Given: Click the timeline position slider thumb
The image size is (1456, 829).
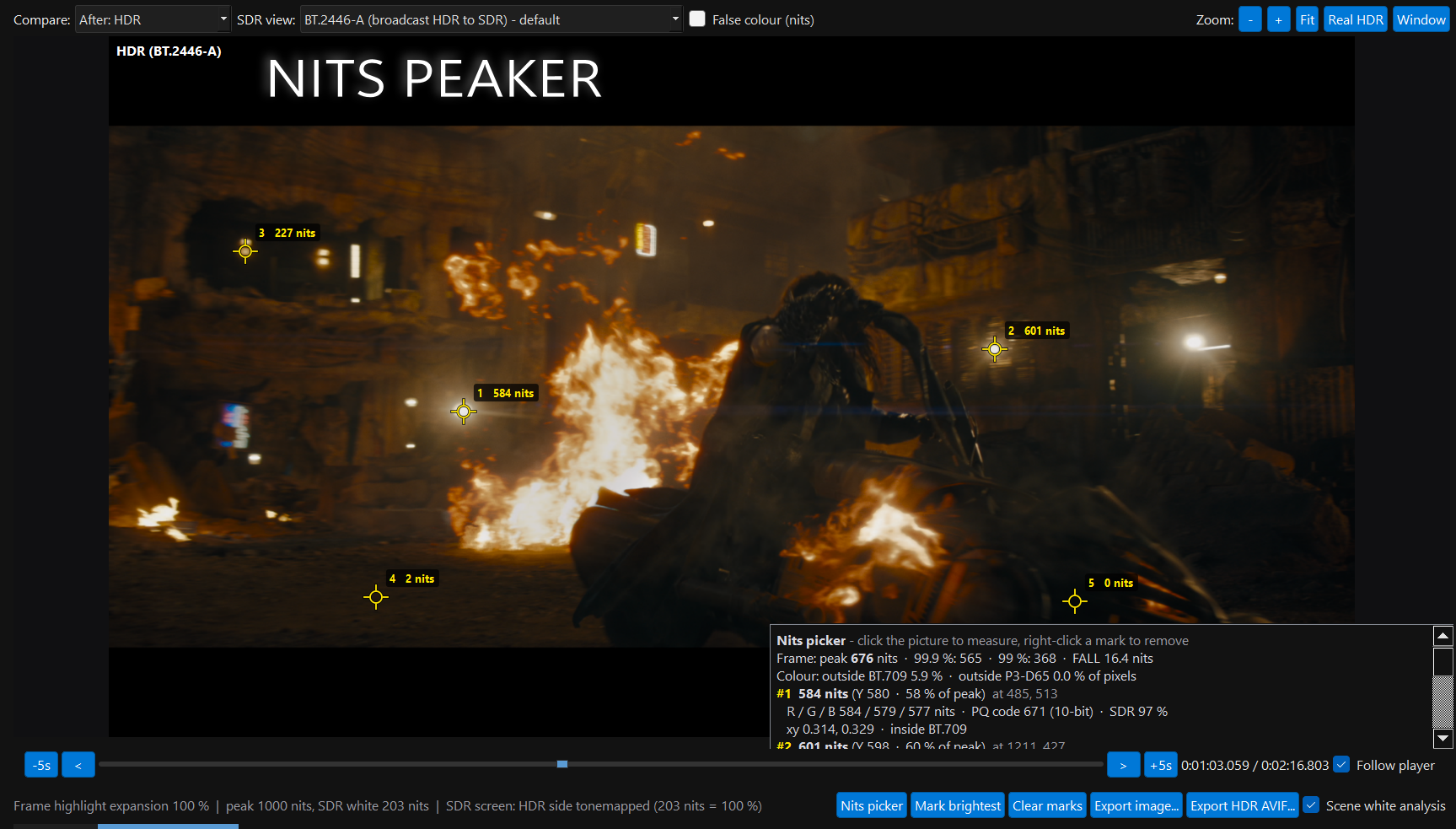Looking at the screenshot, I should point(562,764).
